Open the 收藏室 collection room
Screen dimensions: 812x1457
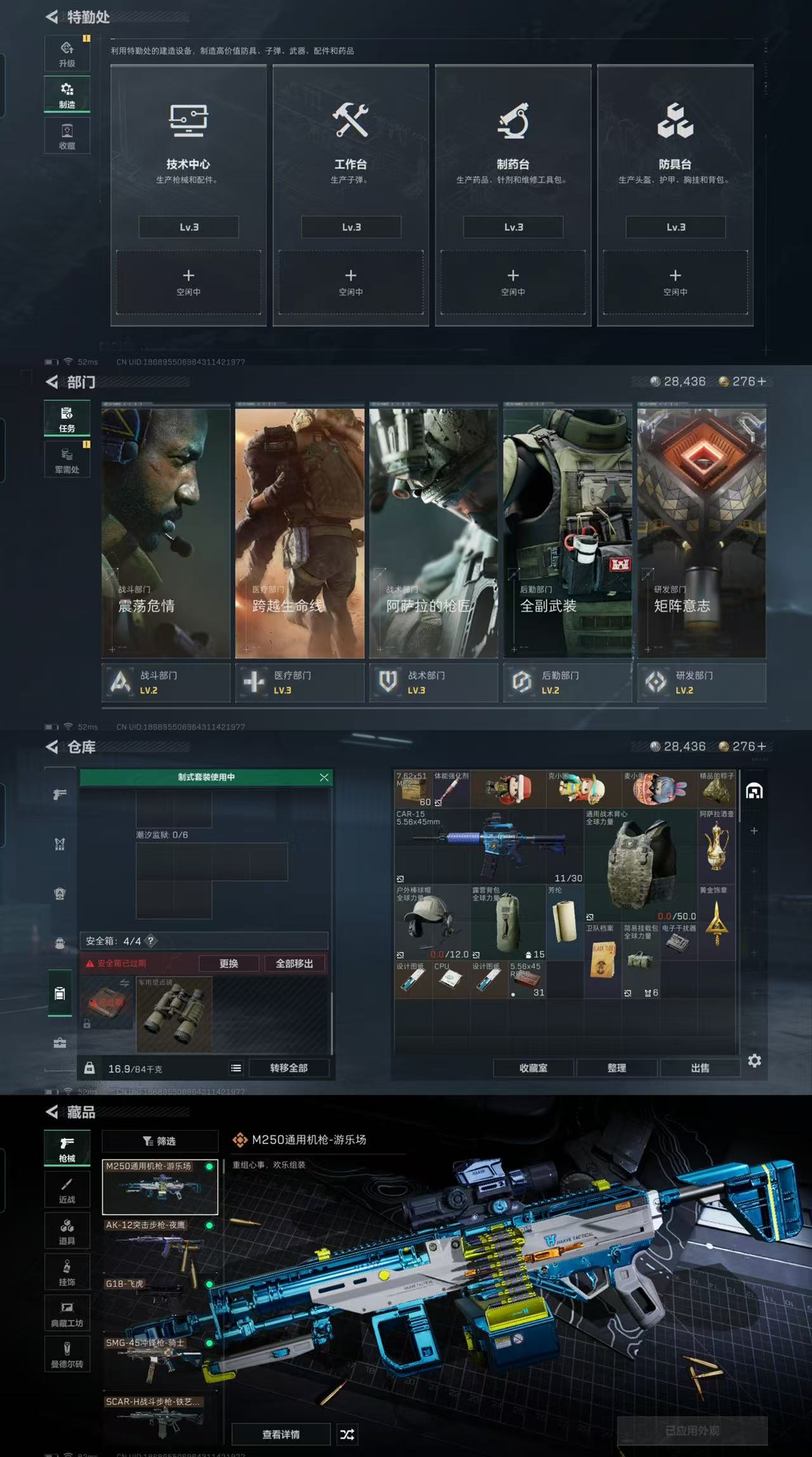pos(534,1068)
